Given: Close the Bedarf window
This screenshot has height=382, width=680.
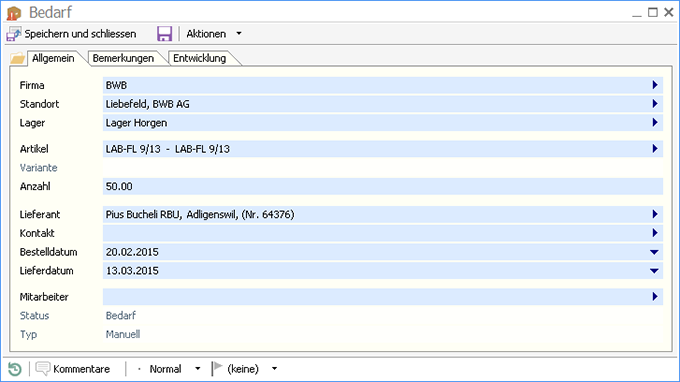Looking at the screenshot, I should coord(669,13).
